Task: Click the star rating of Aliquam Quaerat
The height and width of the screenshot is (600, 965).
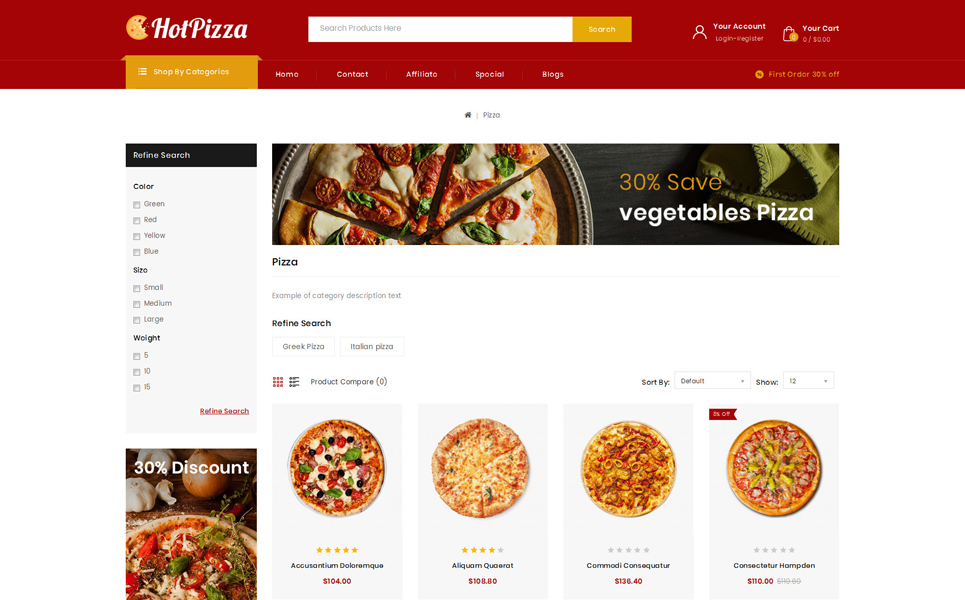Action: click(482, 550)
